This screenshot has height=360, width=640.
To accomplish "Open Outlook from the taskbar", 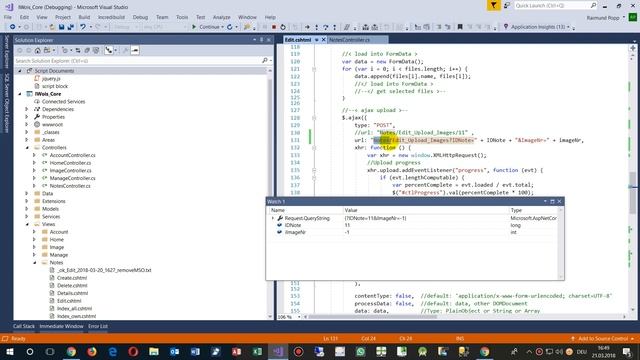I will click(175, 351).
